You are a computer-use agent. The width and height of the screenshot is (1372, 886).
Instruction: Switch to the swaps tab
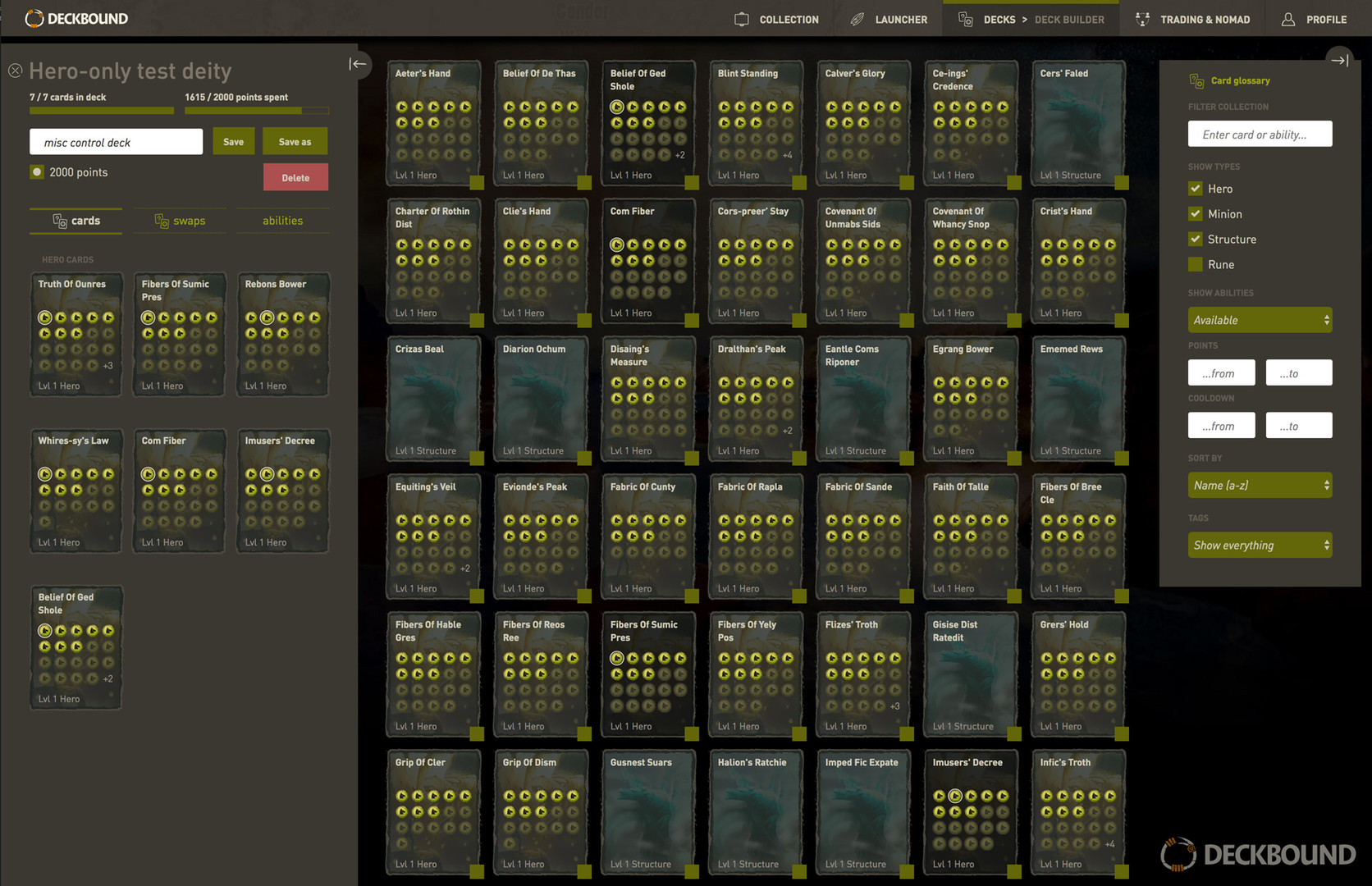(181, 221)
